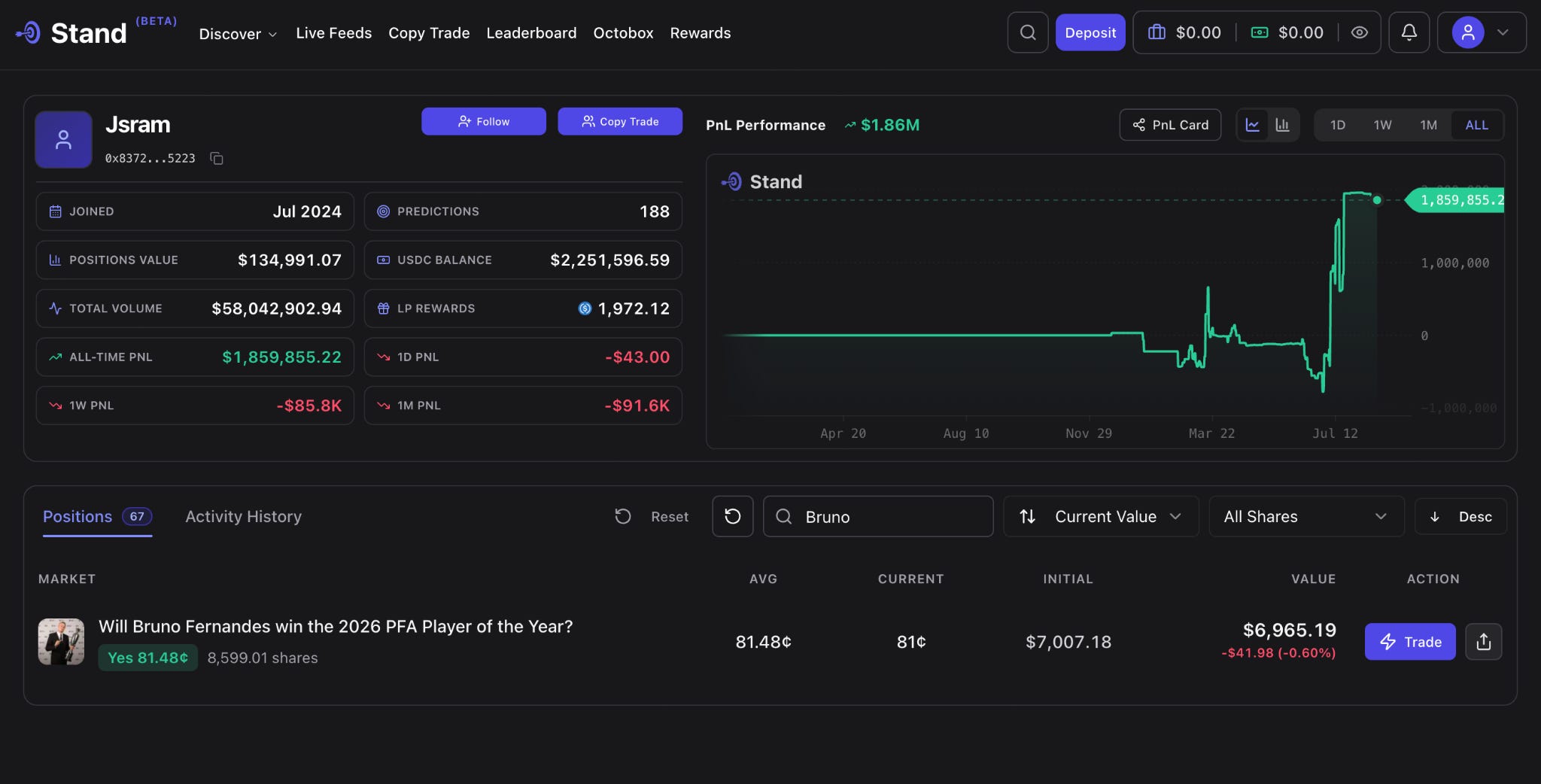This screenshot has height=784, width=1541.
Task: Copy wallet address 0x8372...5223
Action: [x=217, y=158]
